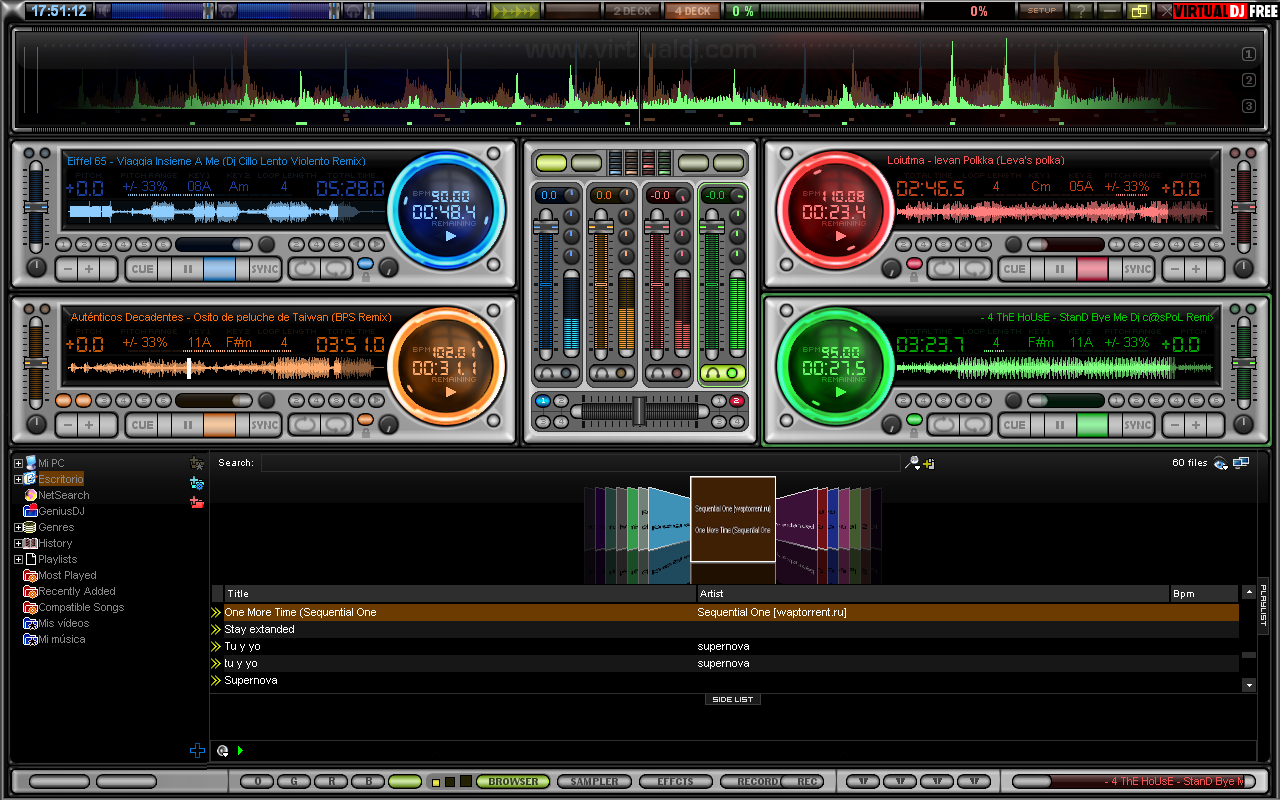1280x800 pixels.
Task: Switch to 4 DECK layout
Action: pos(692,11)
